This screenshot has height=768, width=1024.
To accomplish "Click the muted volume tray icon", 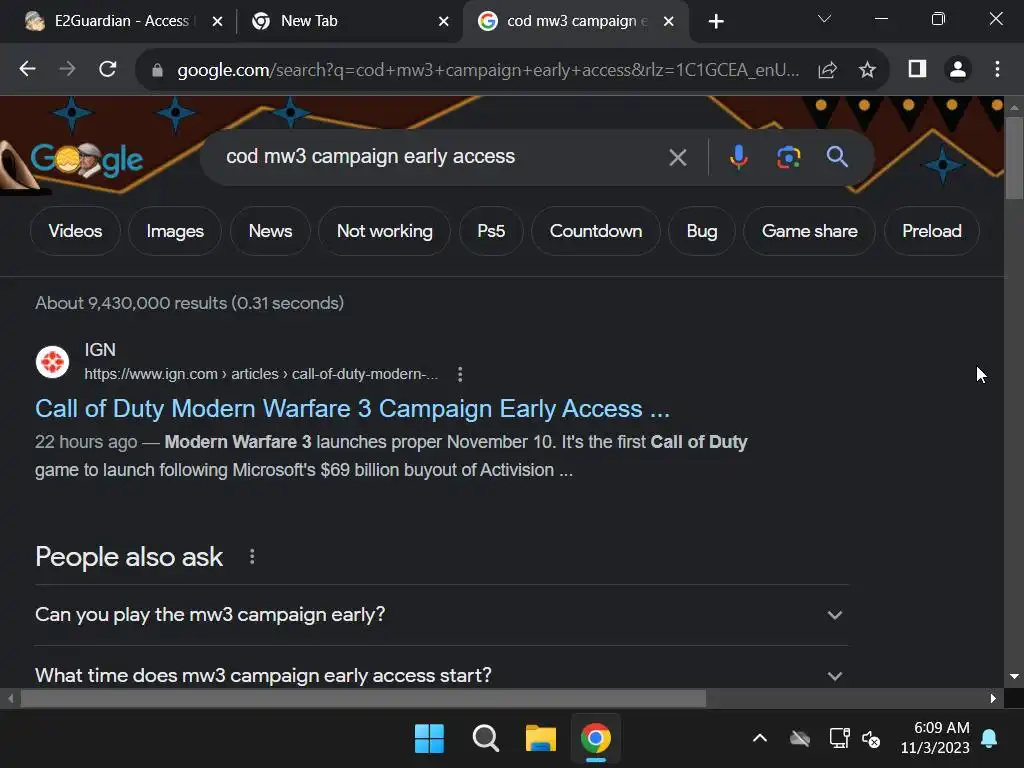I will (x=871, y=739).
